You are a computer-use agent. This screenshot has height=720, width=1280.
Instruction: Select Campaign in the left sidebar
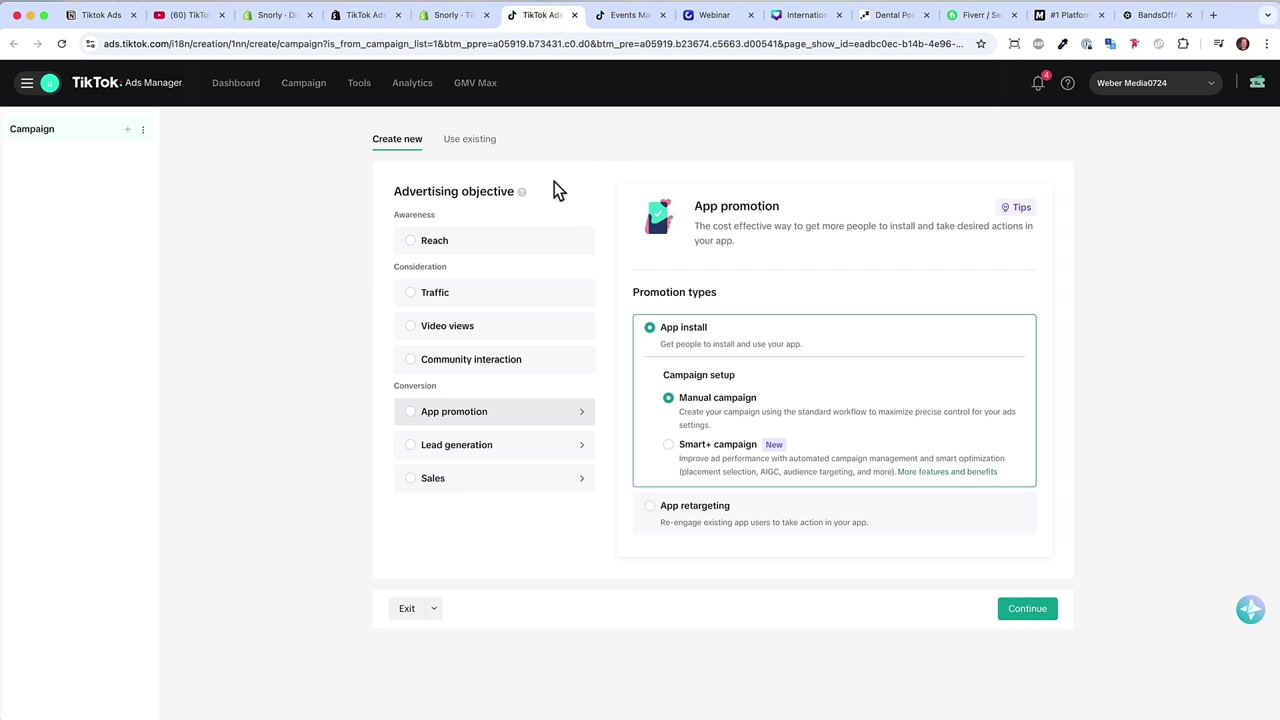pyautogui.click(x=32, y=129)
